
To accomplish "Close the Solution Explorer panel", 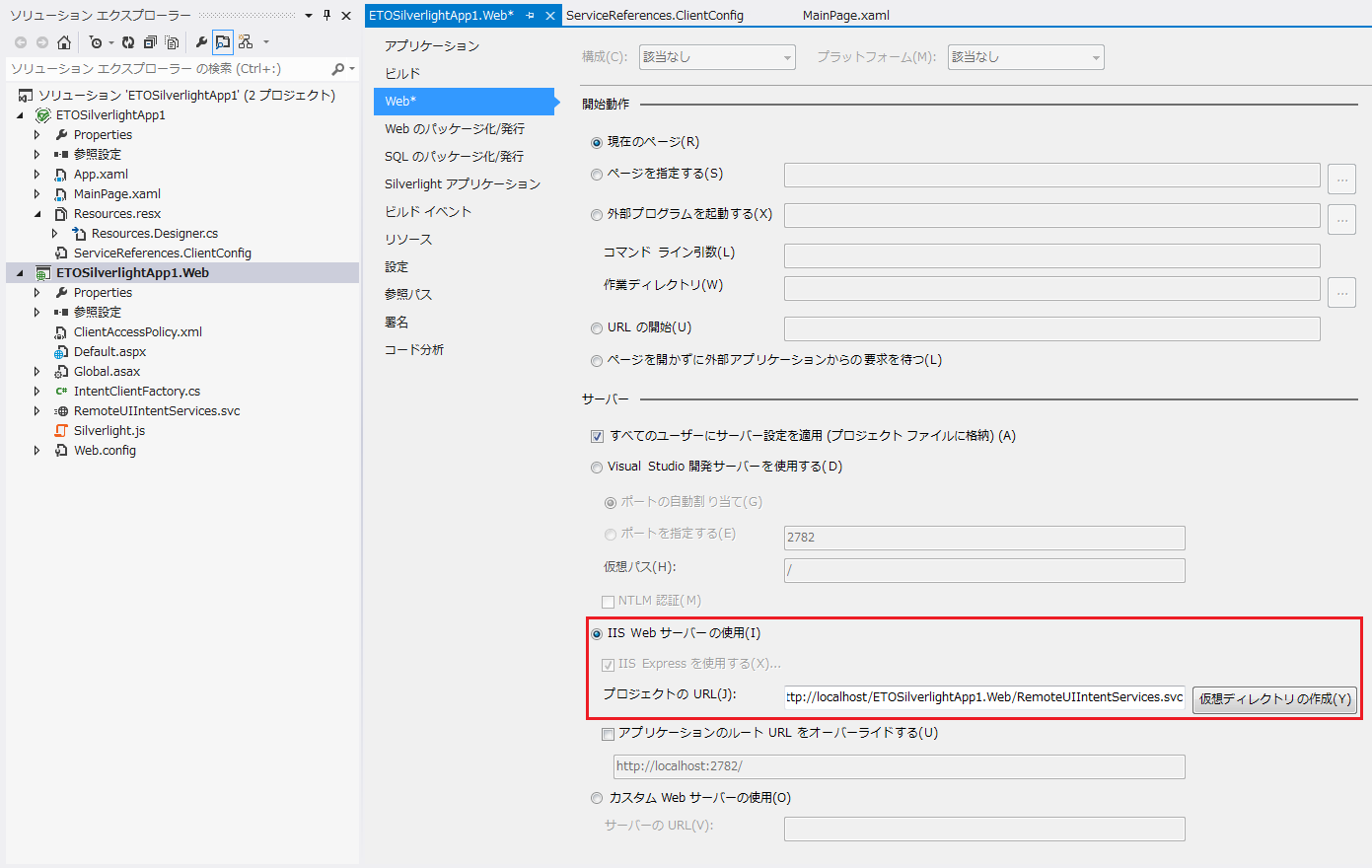I will point(346,16).
